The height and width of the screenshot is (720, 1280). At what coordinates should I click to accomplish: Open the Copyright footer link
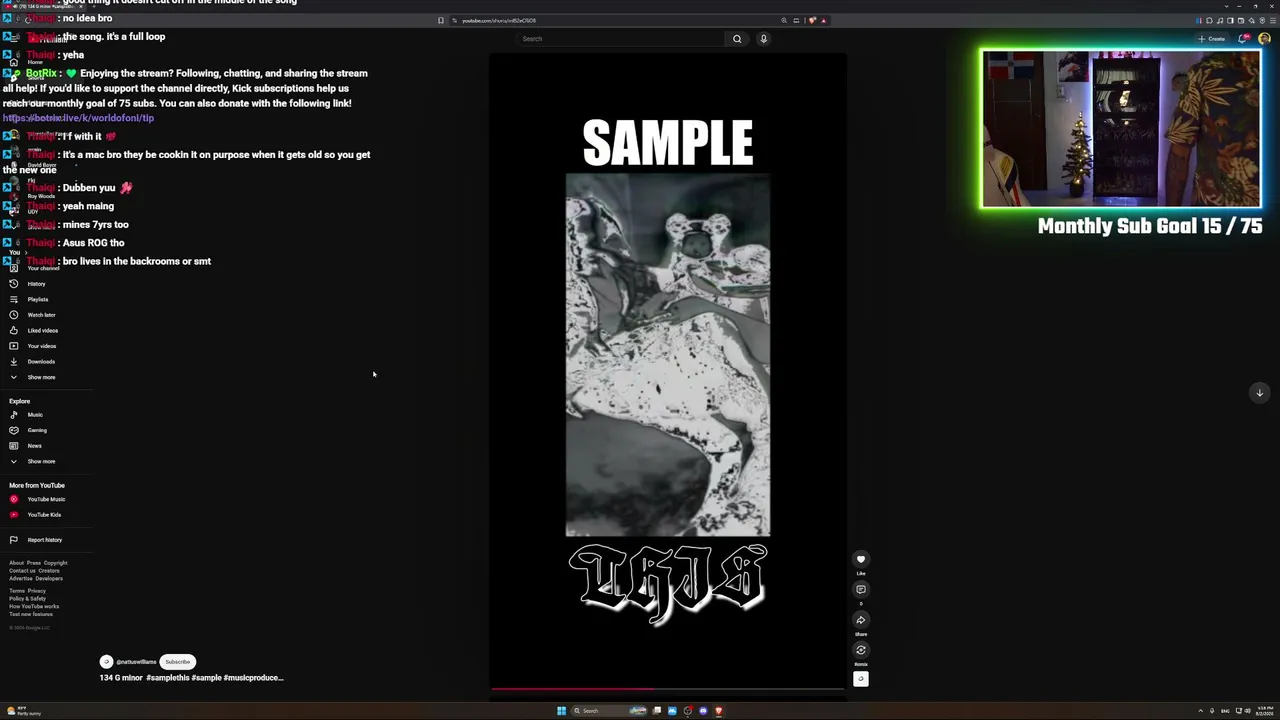coord(56,563)
